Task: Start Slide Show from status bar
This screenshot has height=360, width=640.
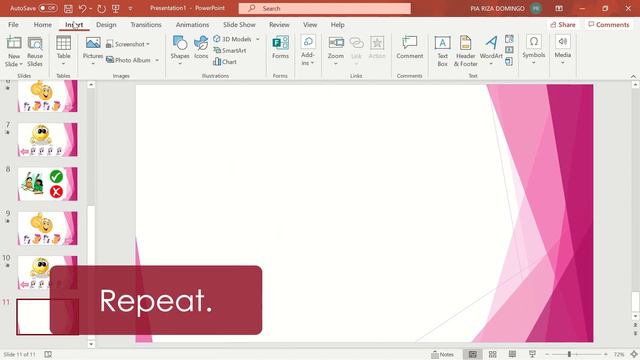Action: click(x=532, y=354)
